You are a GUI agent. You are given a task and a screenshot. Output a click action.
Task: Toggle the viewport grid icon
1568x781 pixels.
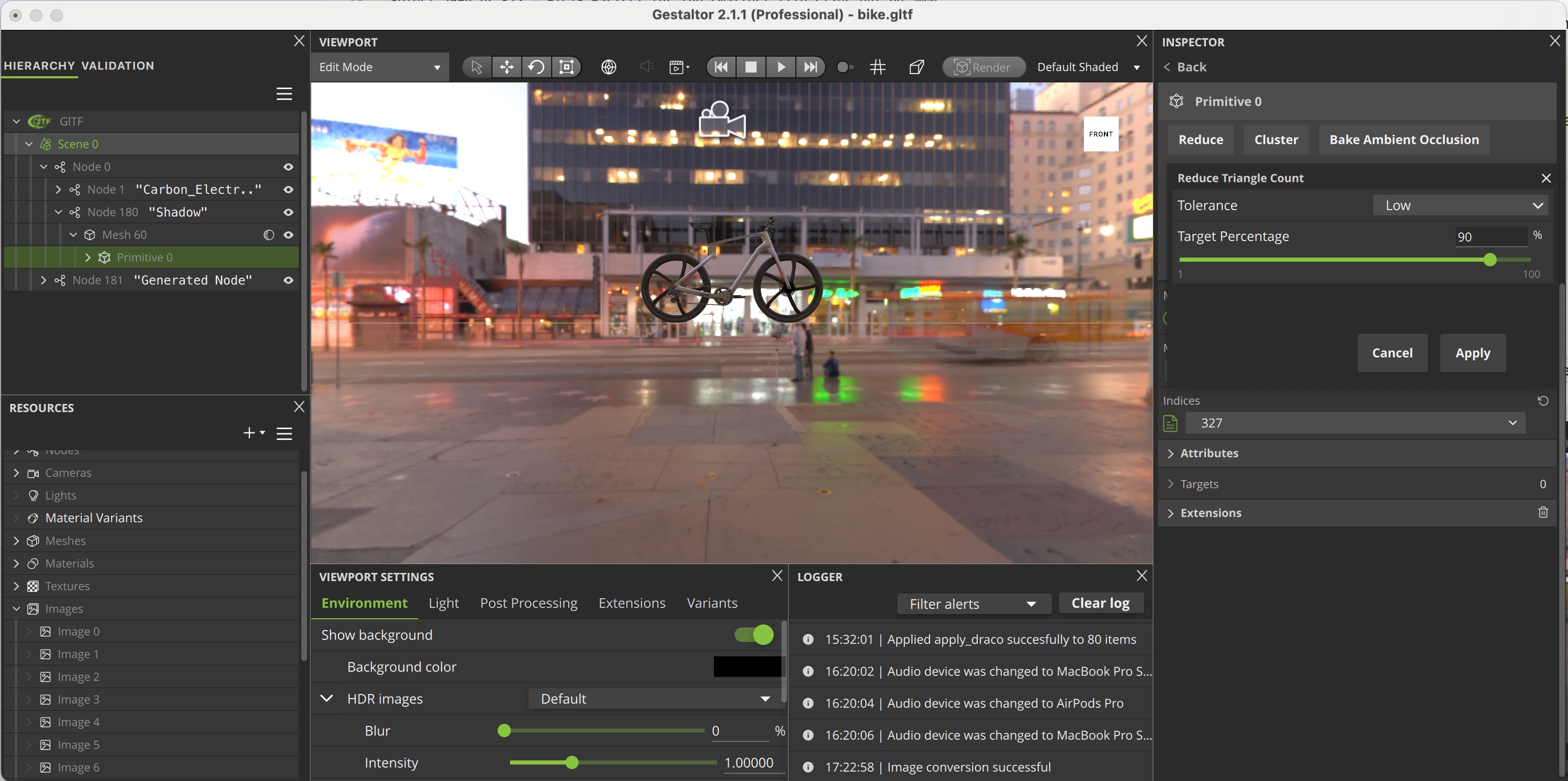[x=878, y=67]
